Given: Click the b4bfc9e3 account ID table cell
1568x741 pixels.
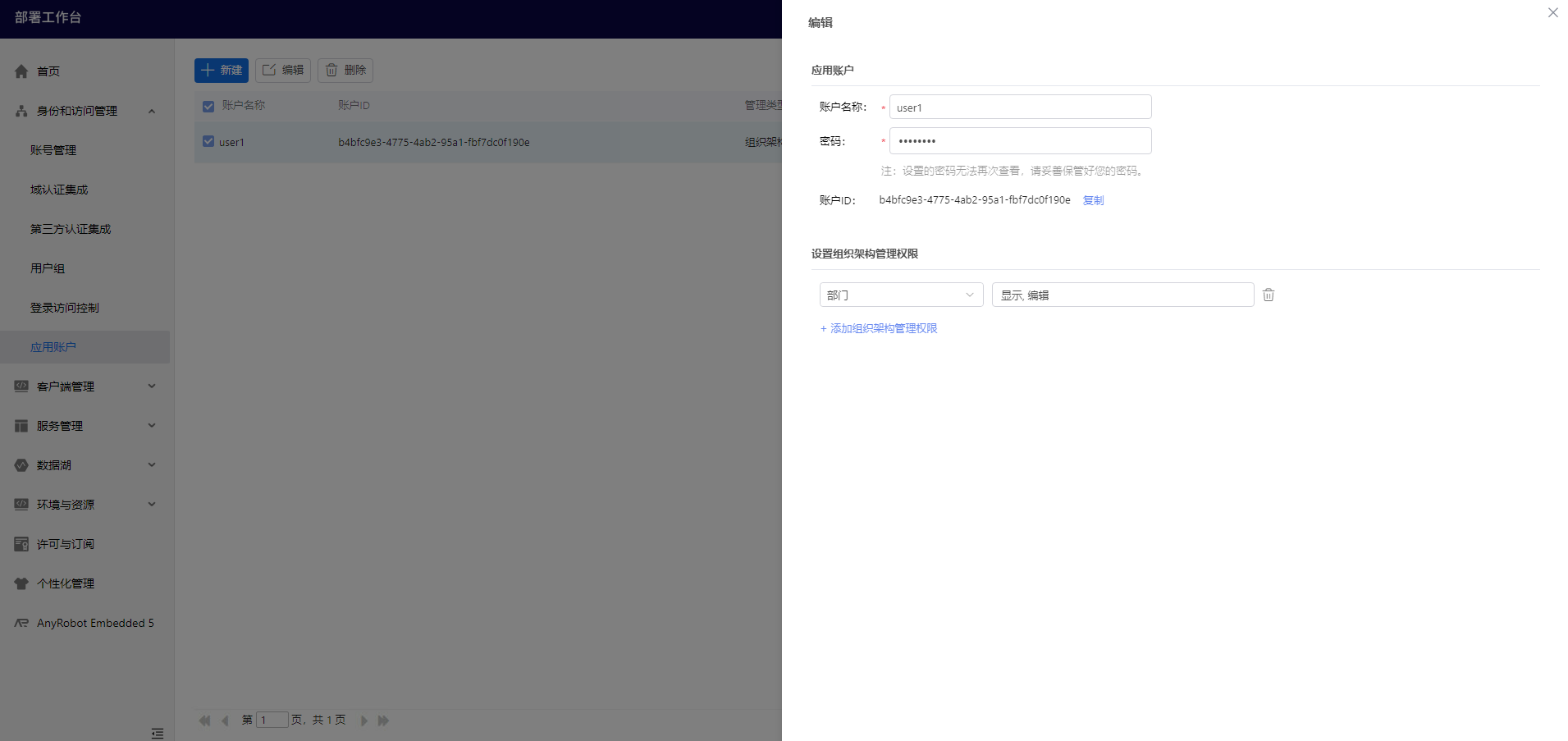Looking at the screenshot, I should point(434,142).
